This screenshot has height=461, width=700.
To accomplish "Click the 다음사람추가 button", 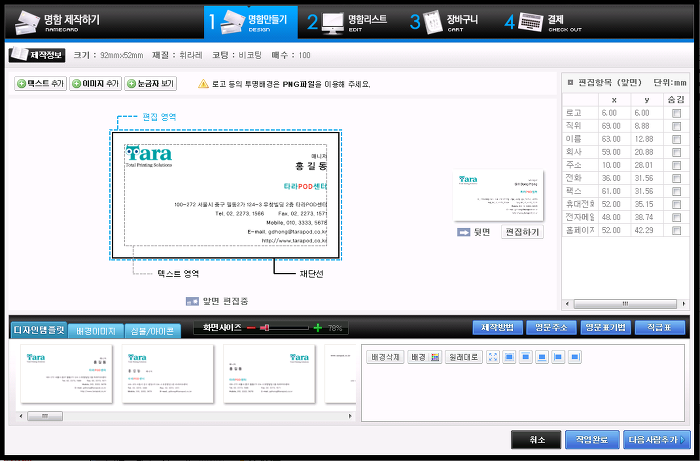I will coord(657,440).
